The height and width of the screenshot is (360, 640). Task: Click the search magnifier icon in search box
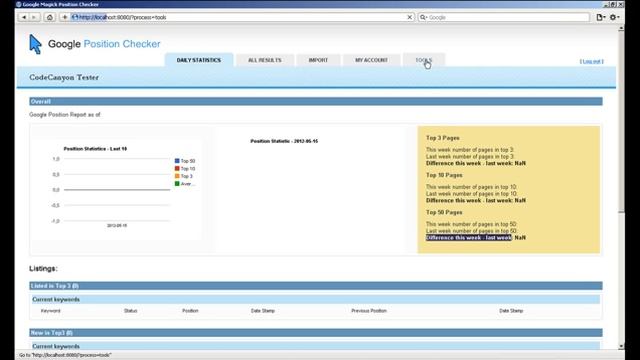point(423,17)
